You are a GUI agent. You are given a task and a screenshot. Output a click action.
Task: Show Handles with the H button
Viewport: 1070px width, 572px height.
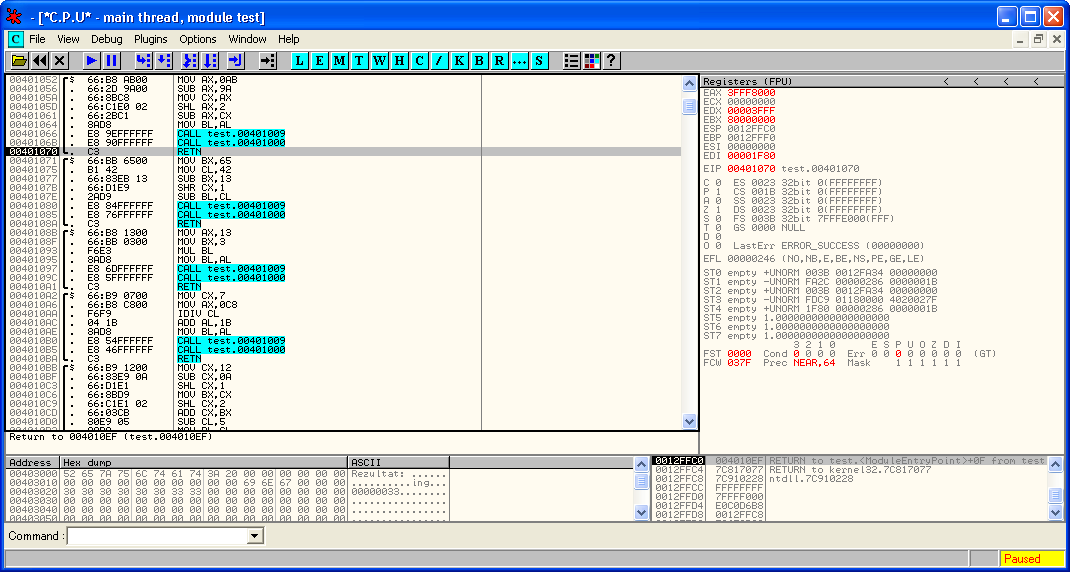coord(400,61)
